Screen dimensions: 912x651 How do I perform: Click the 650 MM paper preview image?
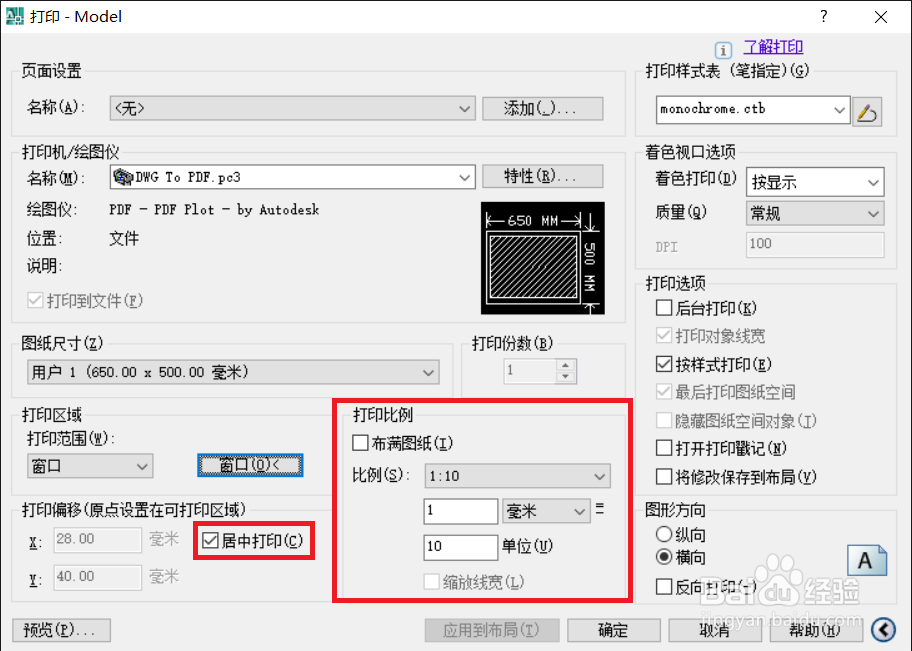543,258
